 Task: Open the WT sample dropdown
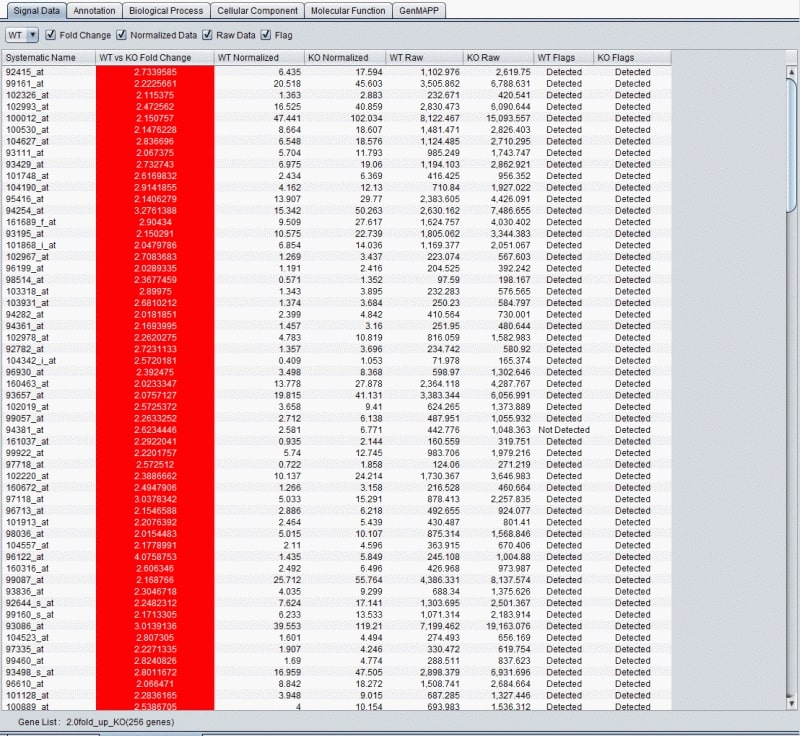tap(22, 35)
